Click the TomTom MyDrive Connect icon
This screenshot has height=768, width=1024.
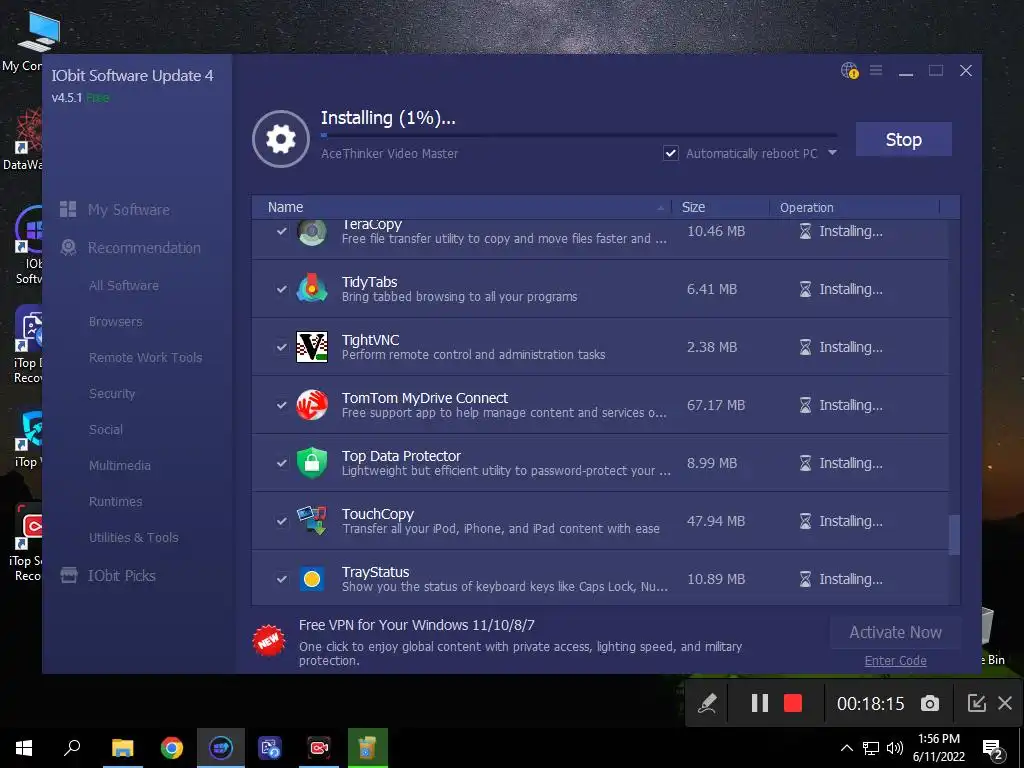tap(312, 404)
